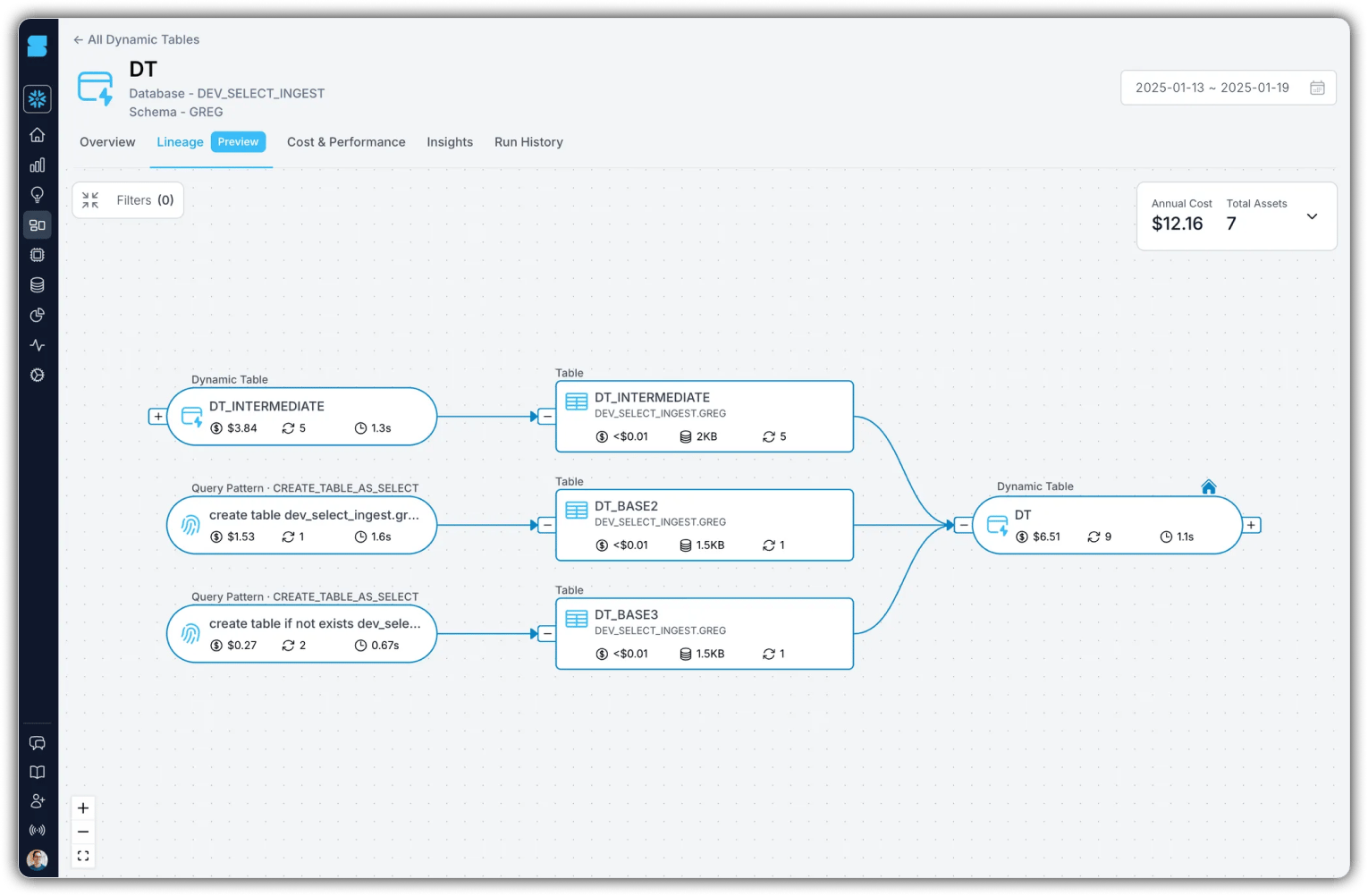Viewport: 1368px width, 896px height.
Task: Switch to the Overview tab
Action: 107,142
